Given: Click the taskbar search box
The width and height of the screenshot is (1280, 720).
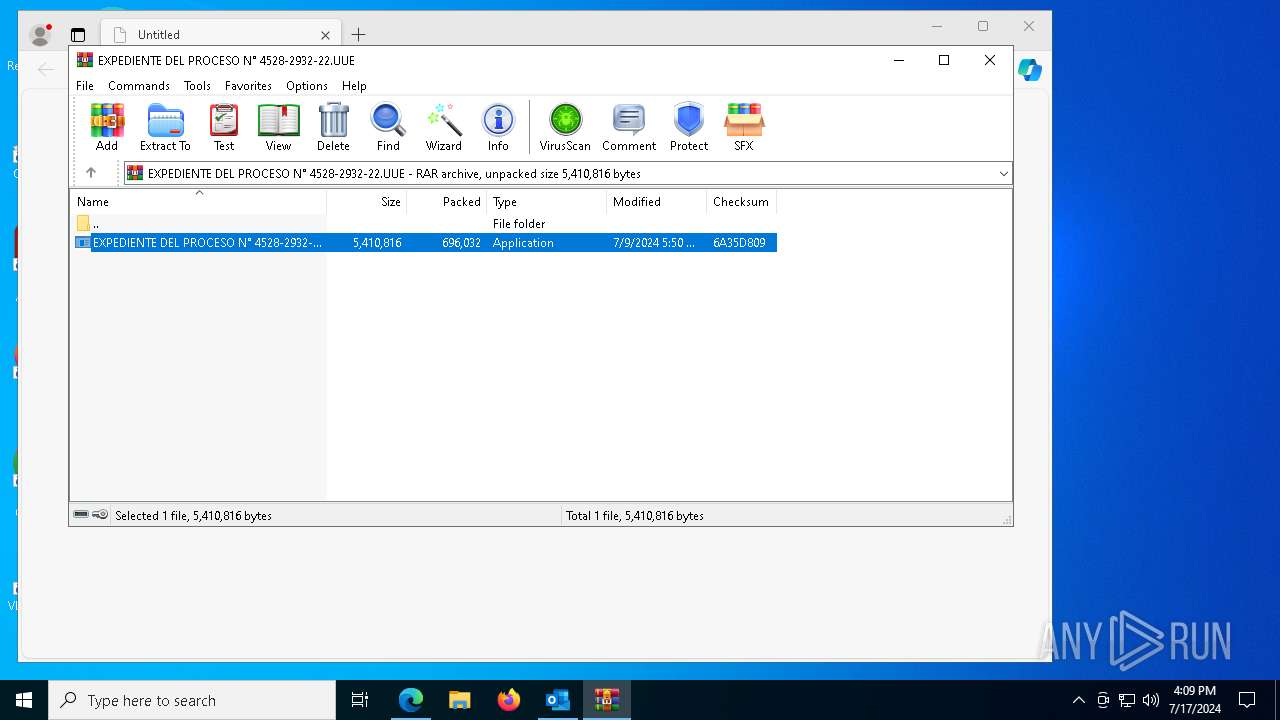Looking at the screenshot, I should tap(192, 700).
